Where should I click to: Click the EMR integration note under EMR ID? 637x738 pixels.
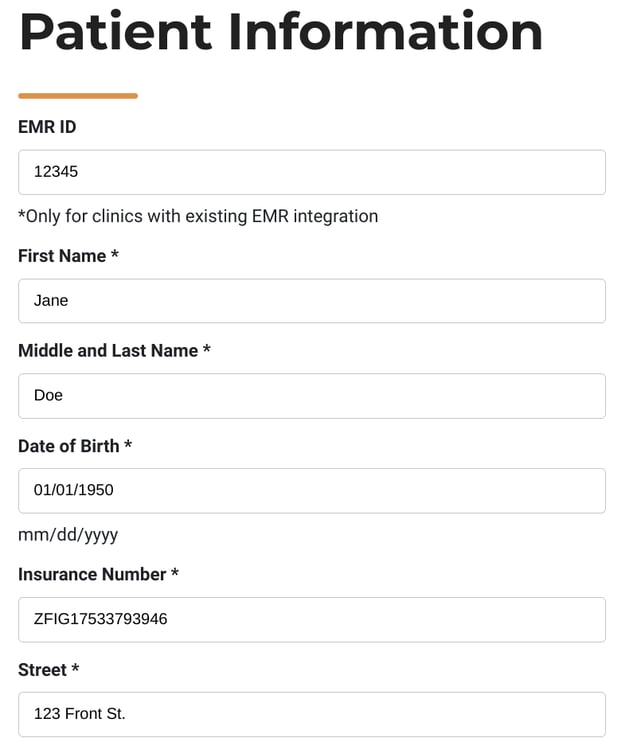tap(198, 217)
